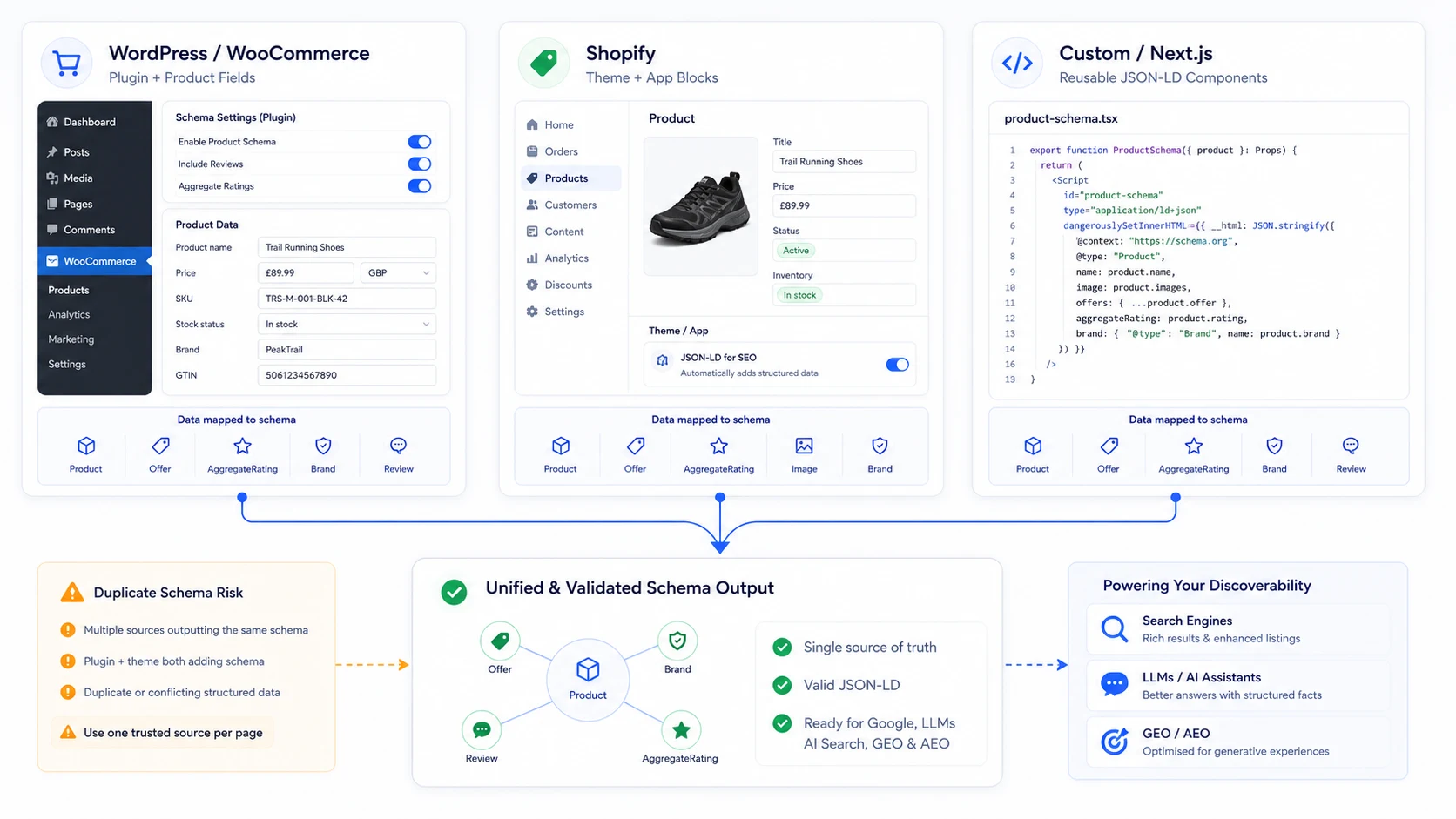Click the Custom Next.js code brackets icon
This screenshot has width=1456, height=819.
[1017, 63]
